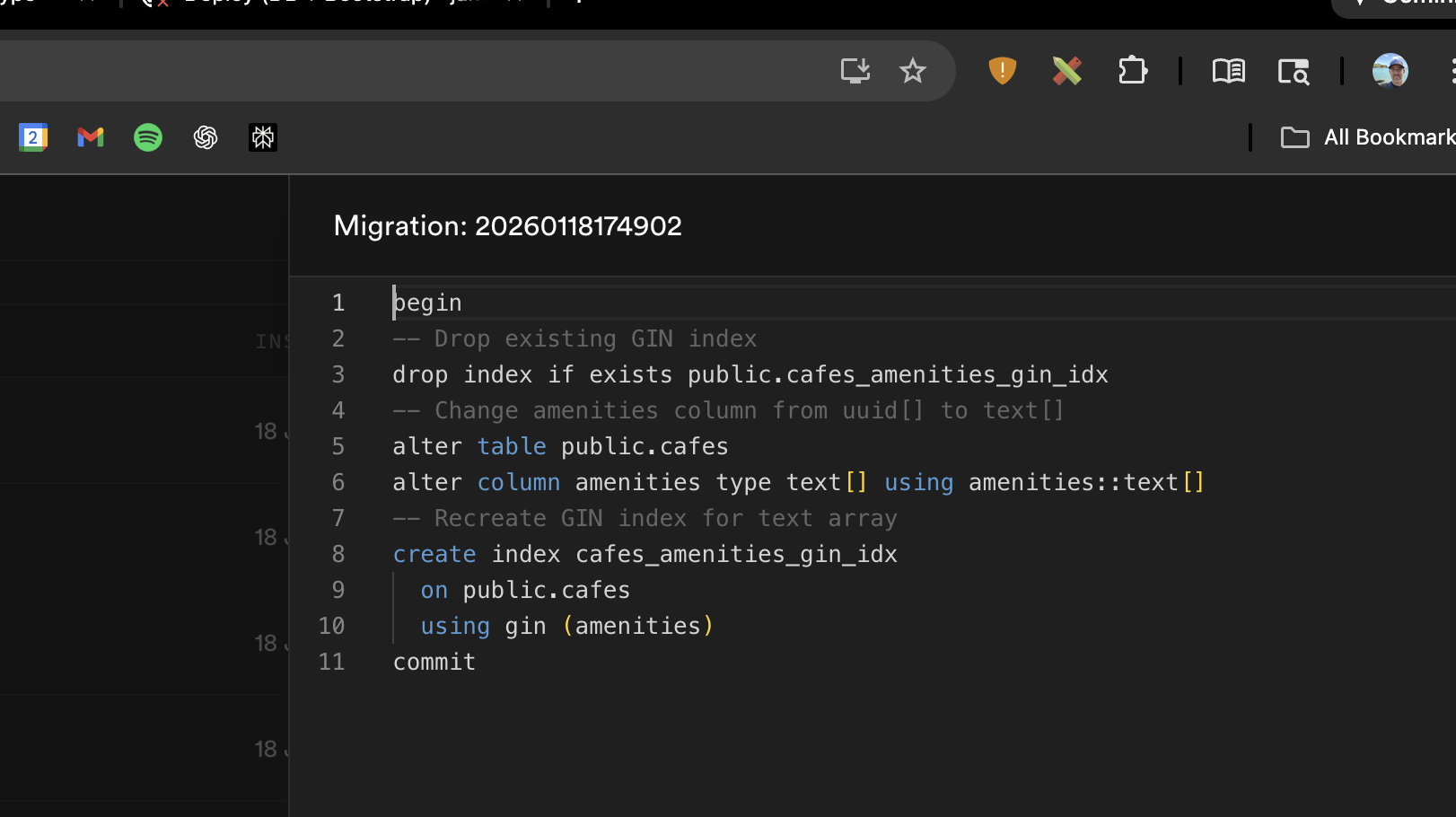Focus the browser address bar
Image resolution: width=1456 pixels, height=817 pixels.
point(404,70)
